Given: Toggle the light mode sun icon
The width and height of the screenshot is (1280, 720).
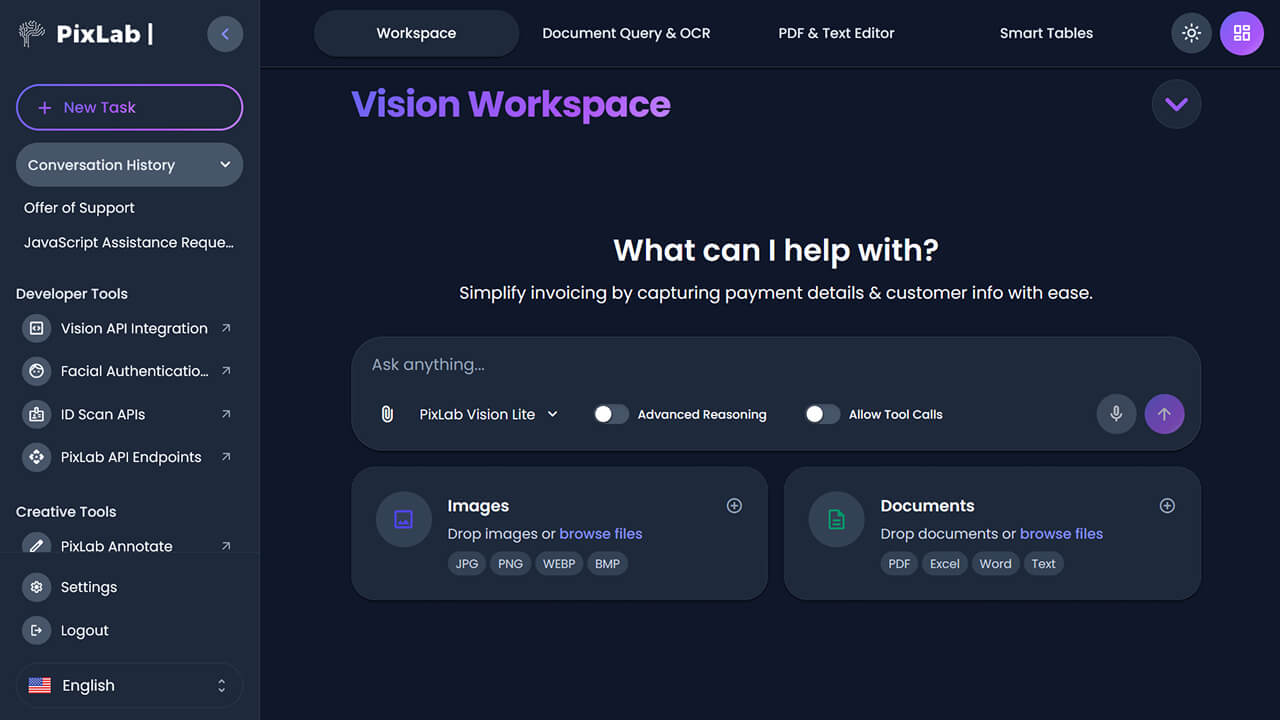Looking at the screenshot, I should [1191, 33].
